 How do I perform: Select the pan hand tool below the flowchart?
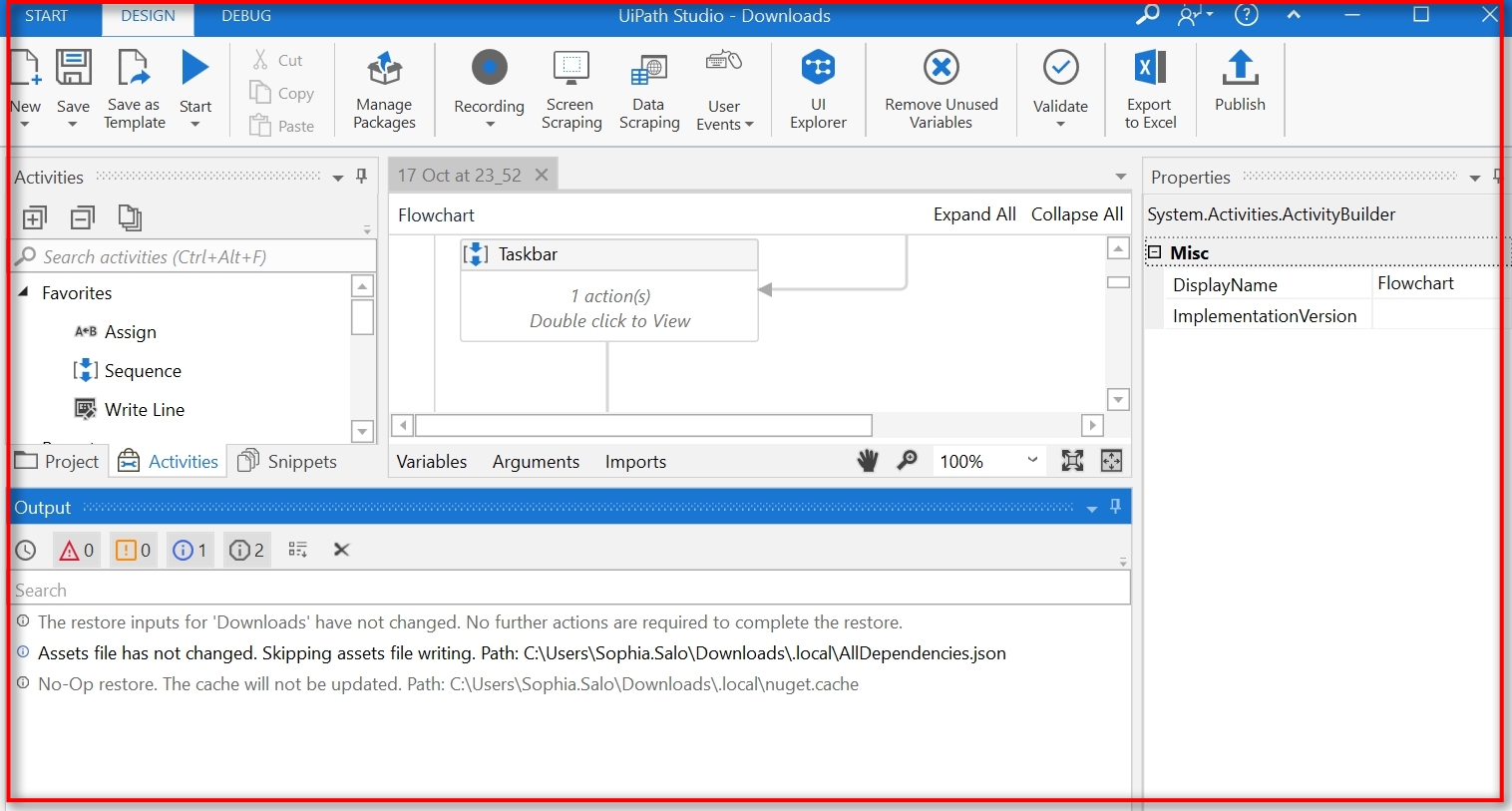coord(867,461)
